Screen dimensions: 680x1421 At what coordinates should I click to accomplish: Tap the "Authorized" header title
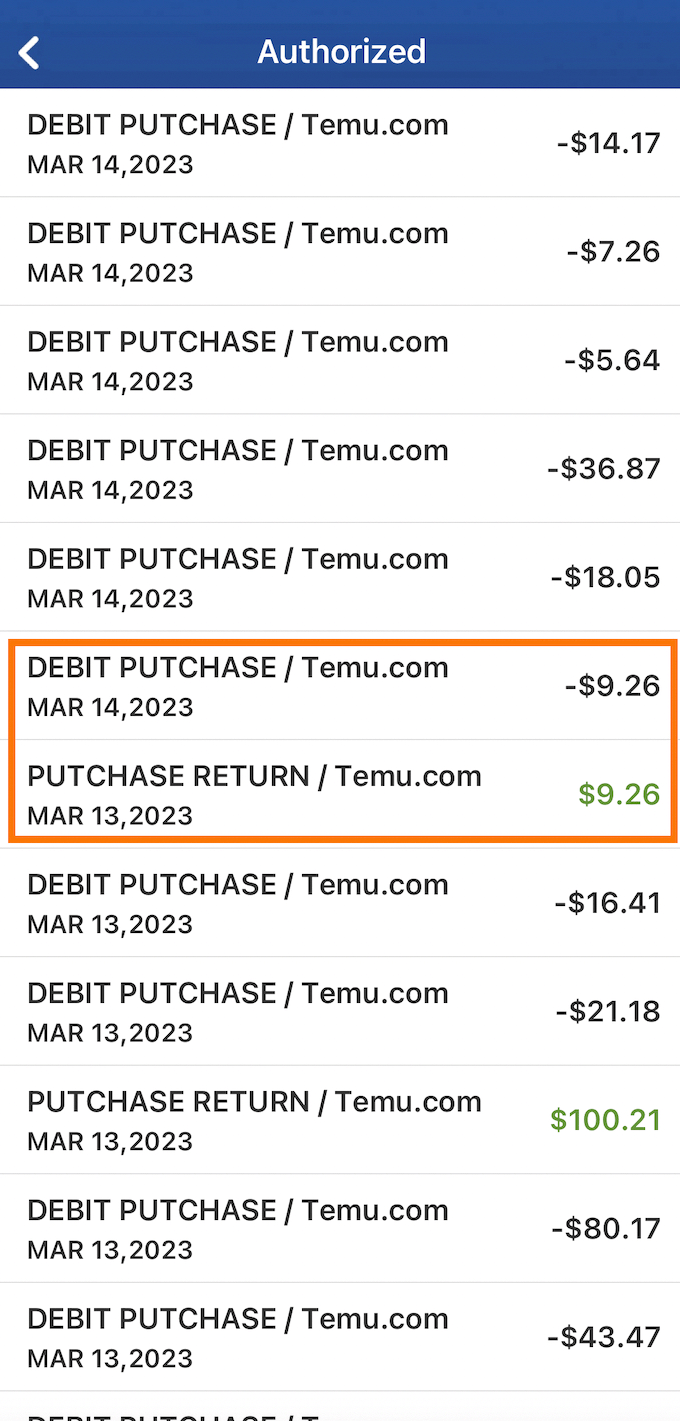pyautogui.click(x=341, y=51)
